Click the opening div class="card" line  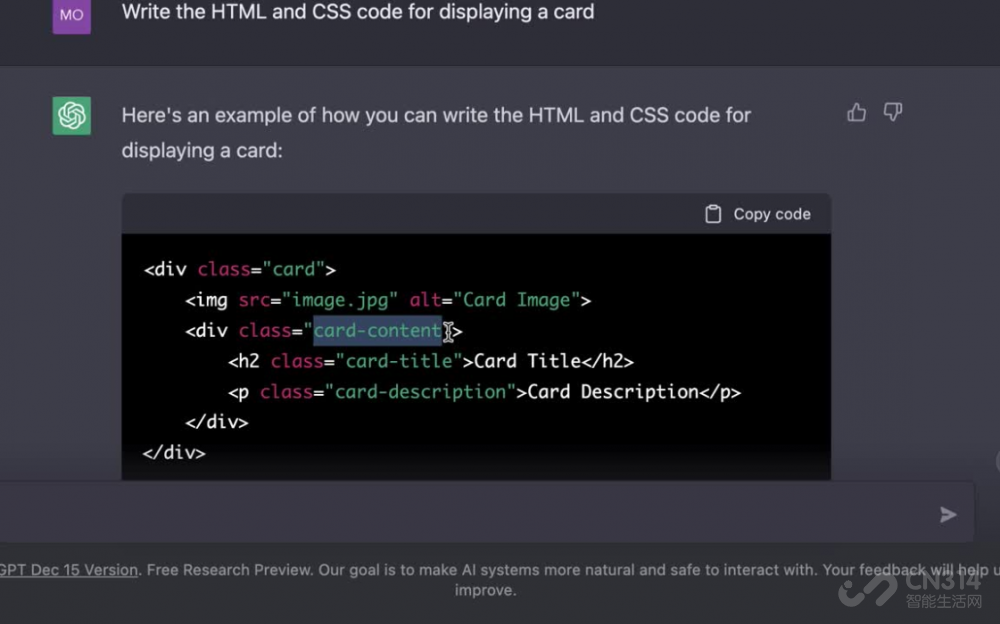pos(239,269)
